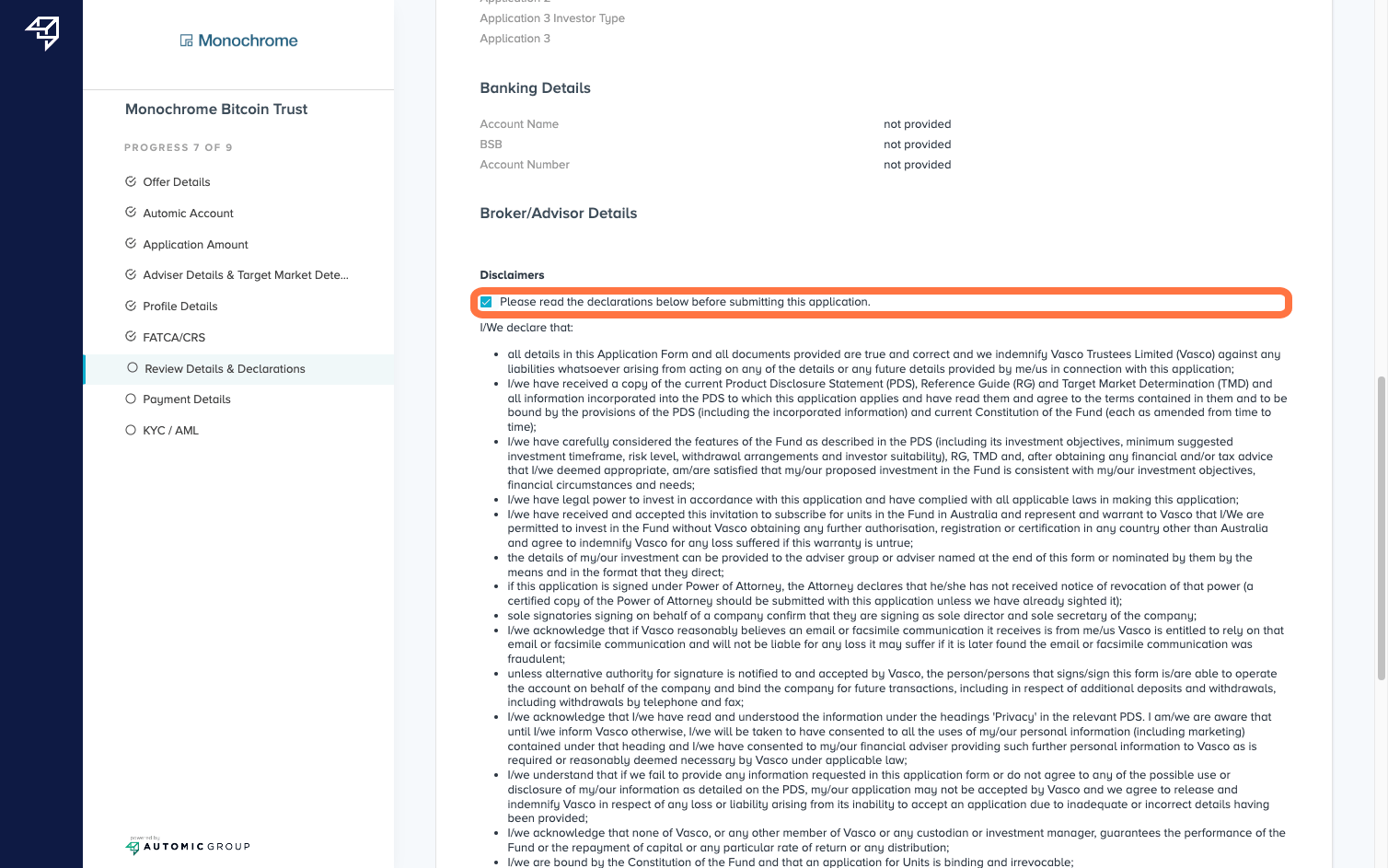Click the declaration about sole signatories
Viewport: 1388px width, 868px height.
851,616
